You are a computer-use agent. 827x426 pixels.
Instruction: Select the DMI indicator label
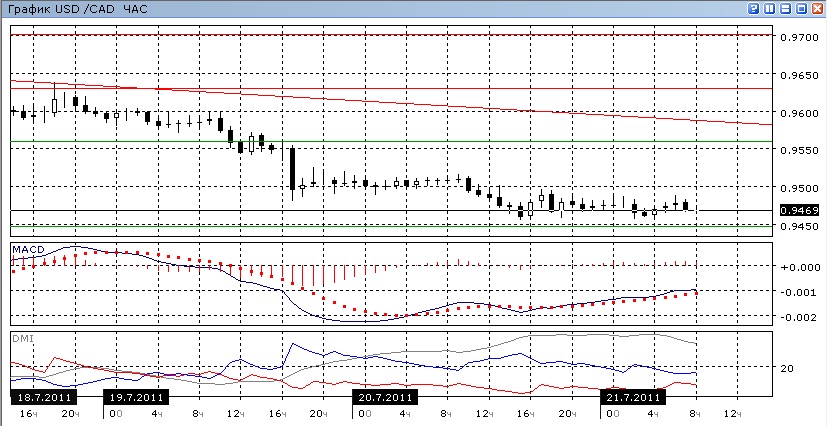[23, 338]
